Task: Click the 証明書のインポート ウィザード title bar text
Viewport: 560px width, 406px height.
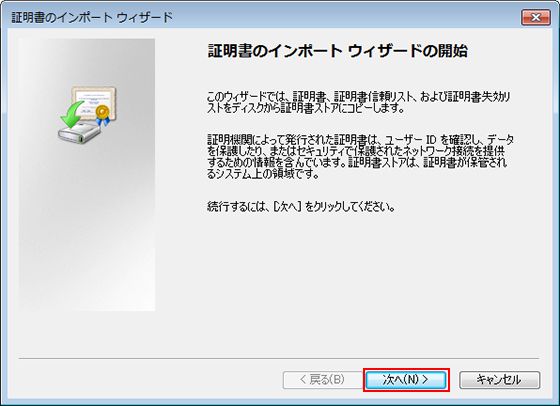Action: click(x=92, y=17)
